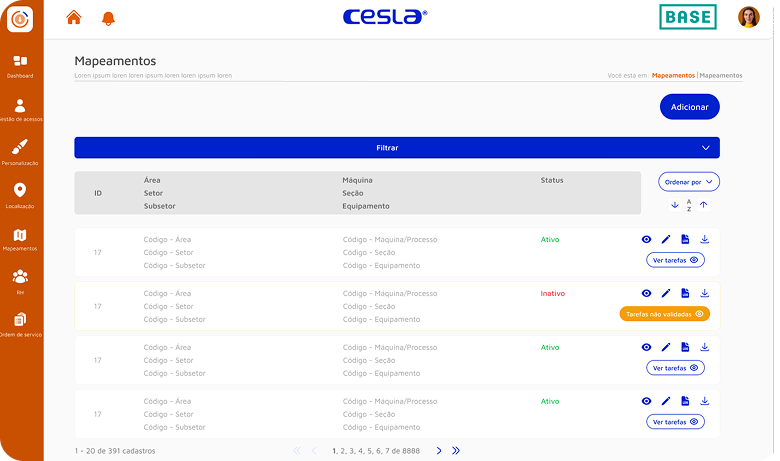This screenshot has height=461, width=780.
Task: Open Ordem de serviço sidebar icon
Action: coord(20,319)
